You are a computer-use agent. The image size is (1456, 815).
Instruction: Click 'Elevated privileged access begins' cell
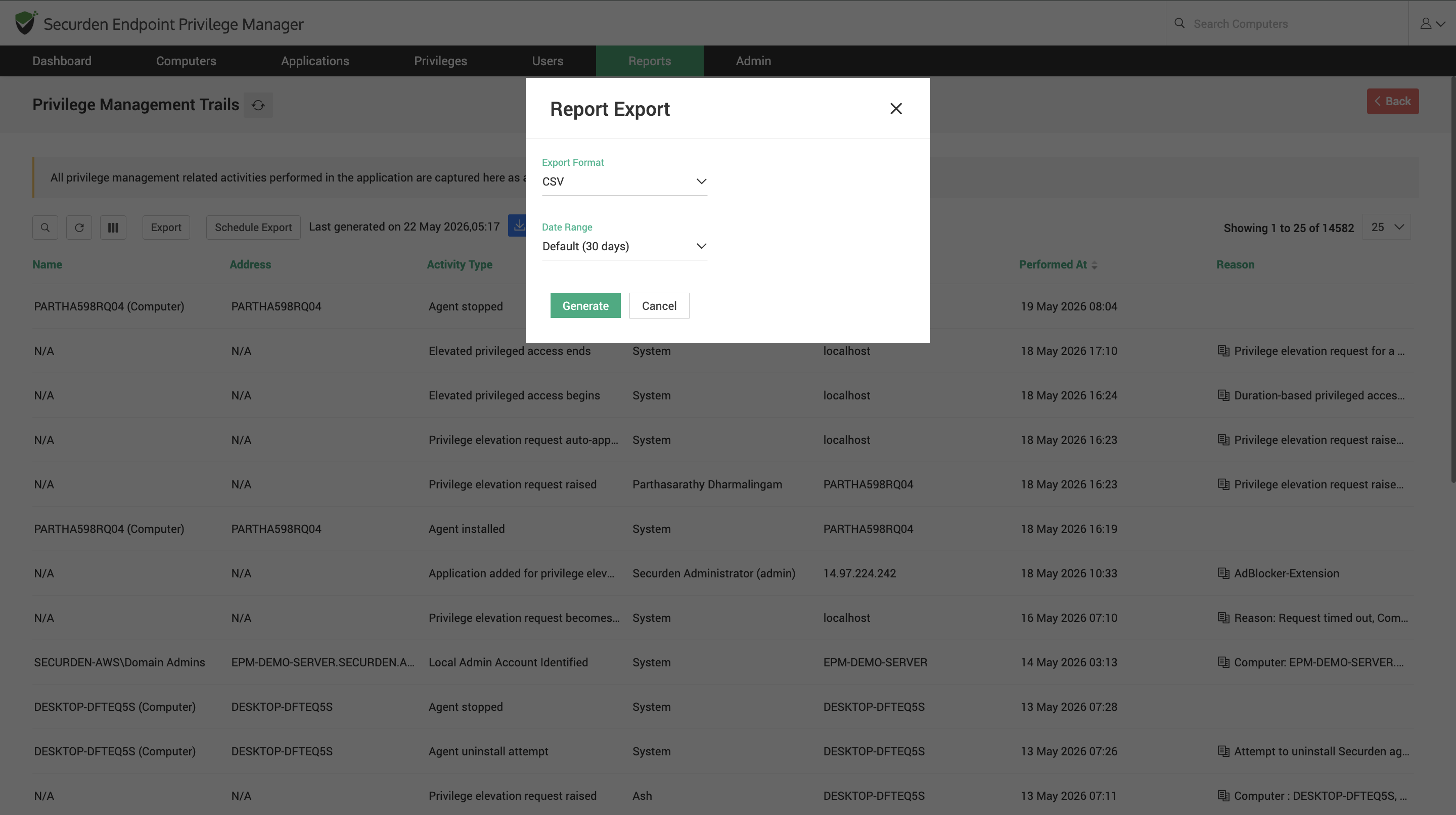(514, 395)
